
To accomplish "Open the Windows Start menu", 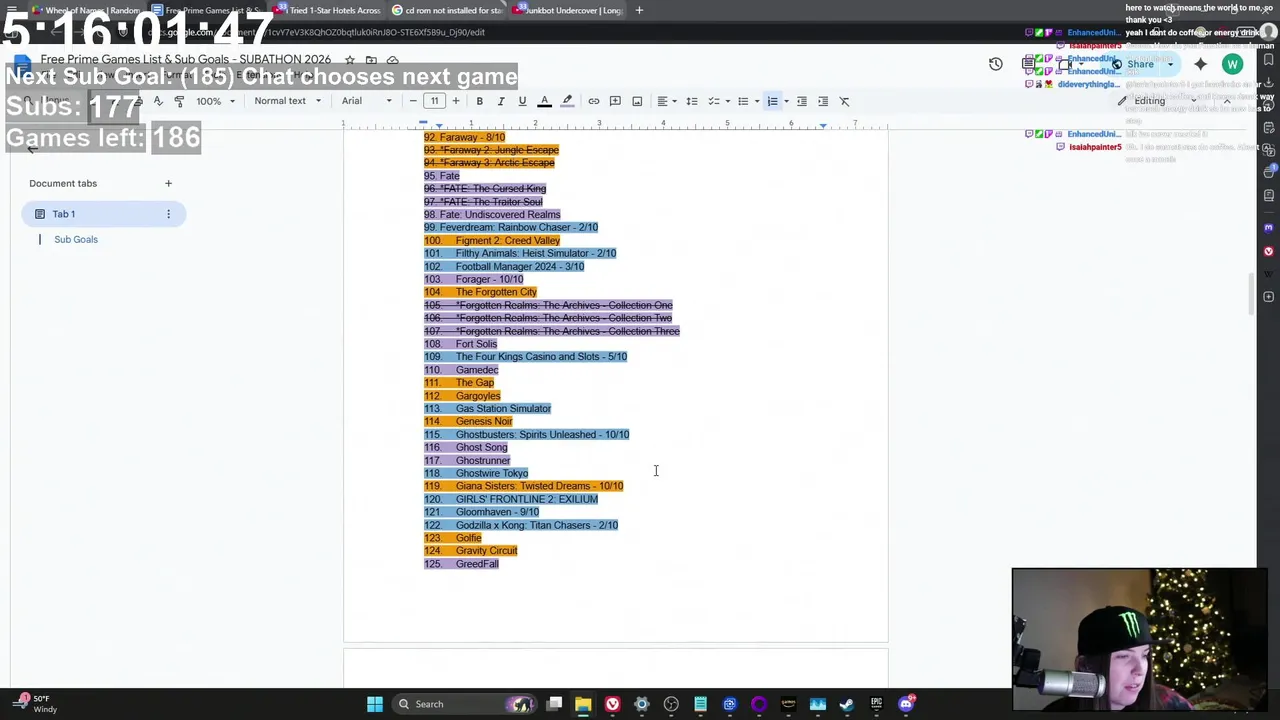I will coord(374,704).
